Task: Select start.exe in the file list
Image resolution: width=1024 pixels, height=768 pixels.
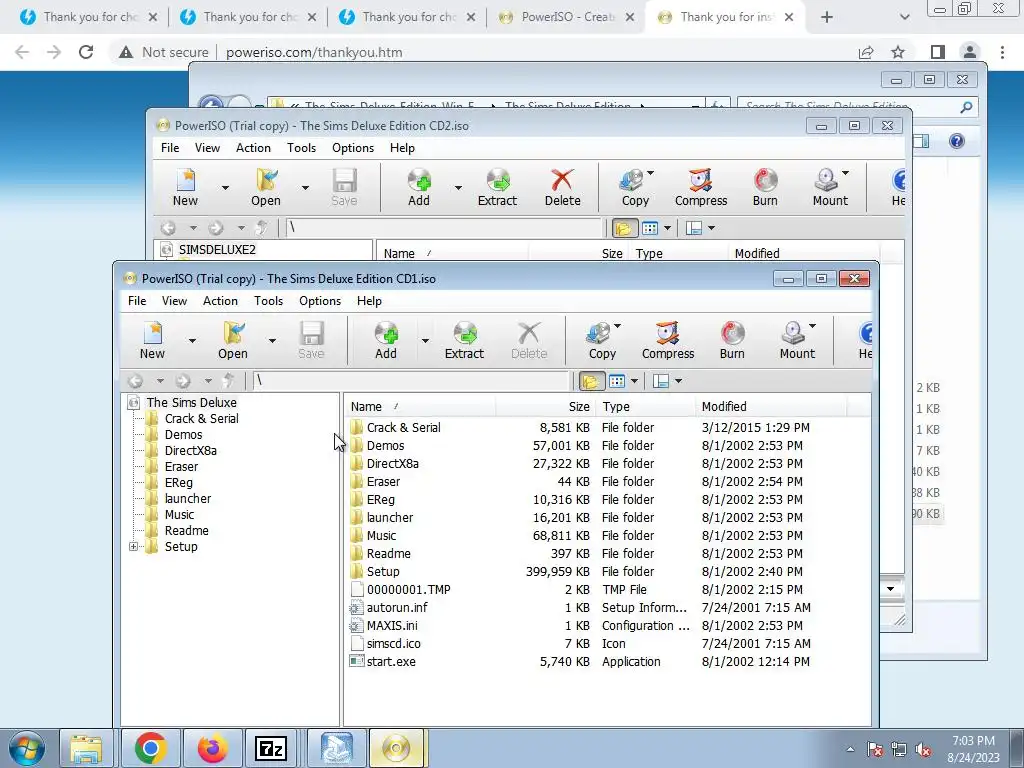Action: pyautogui.click(x=391, y=662)
